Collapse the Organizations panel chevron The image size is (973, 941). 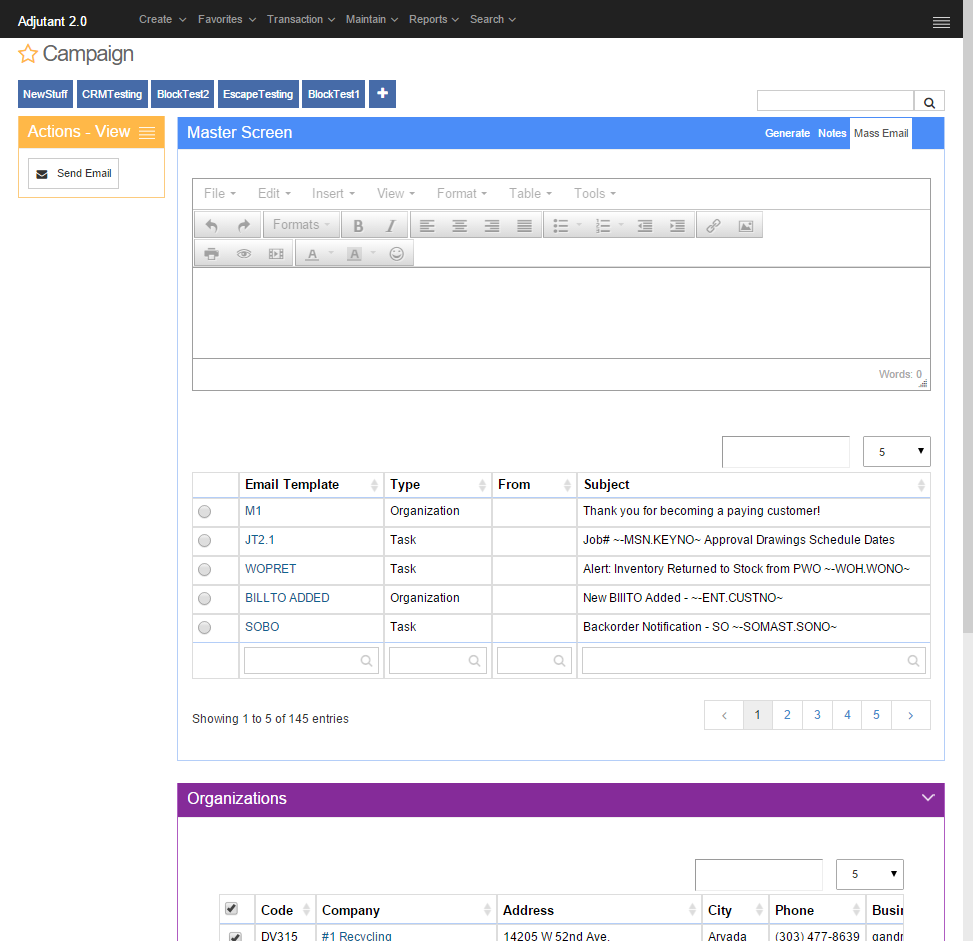tap(928, 798)
